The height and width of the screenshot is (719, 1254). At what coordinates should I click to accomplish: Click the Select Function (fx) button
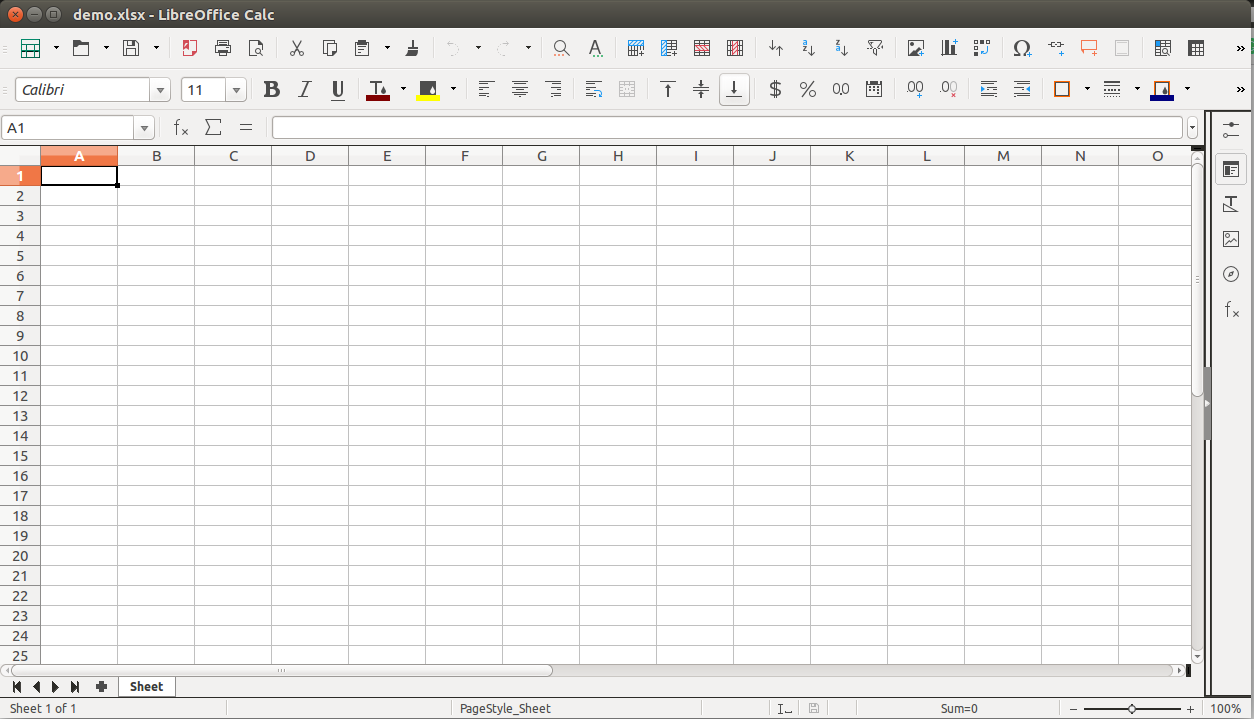180,127
